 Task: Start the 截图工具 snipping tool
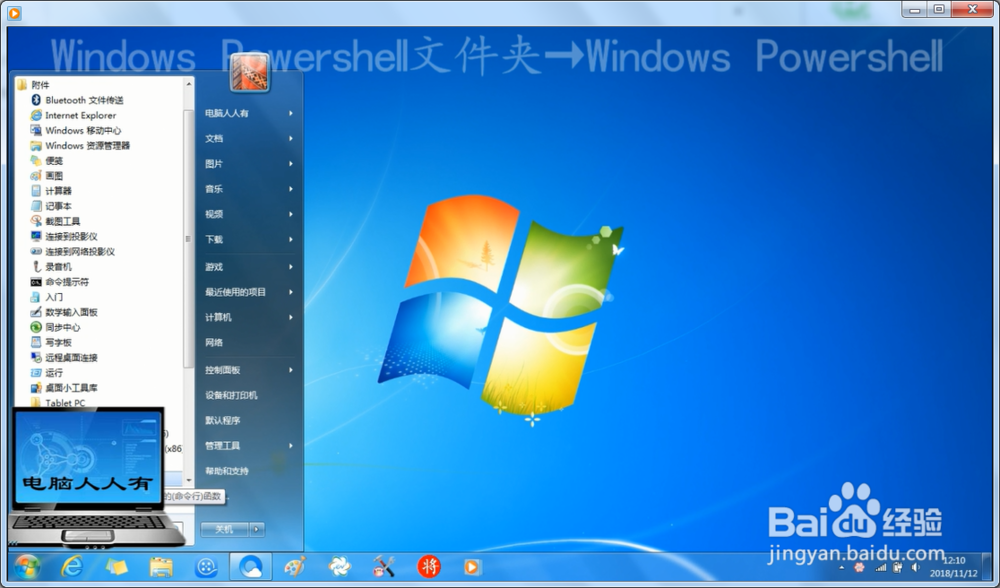point(55,221)
